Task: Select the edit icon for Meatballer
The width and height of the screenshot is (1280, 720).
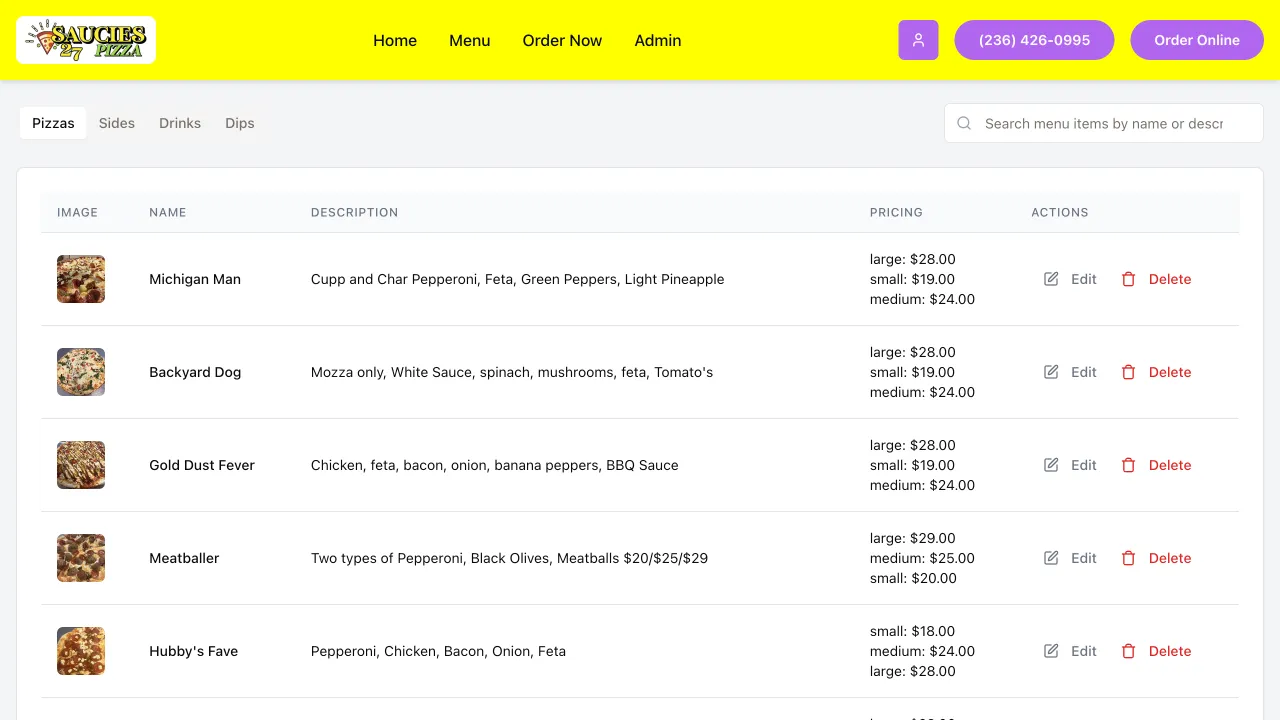Action: pyautogui.click(x=1051, y=558)
